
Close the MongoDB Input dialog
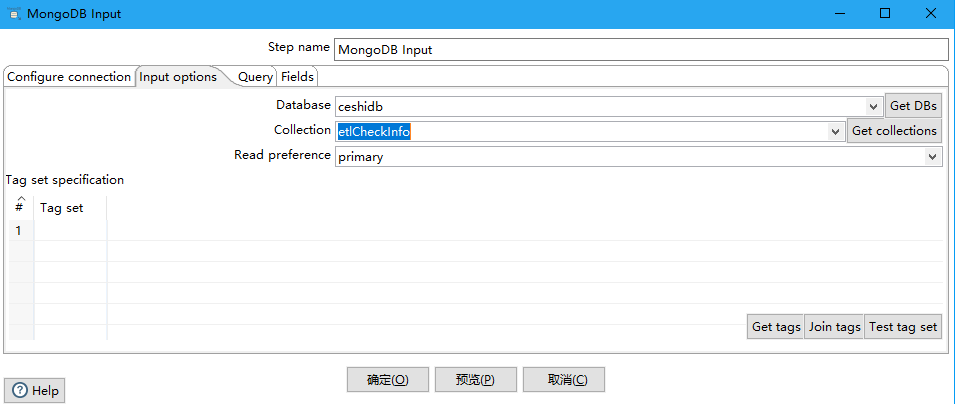tap(931, 13)
